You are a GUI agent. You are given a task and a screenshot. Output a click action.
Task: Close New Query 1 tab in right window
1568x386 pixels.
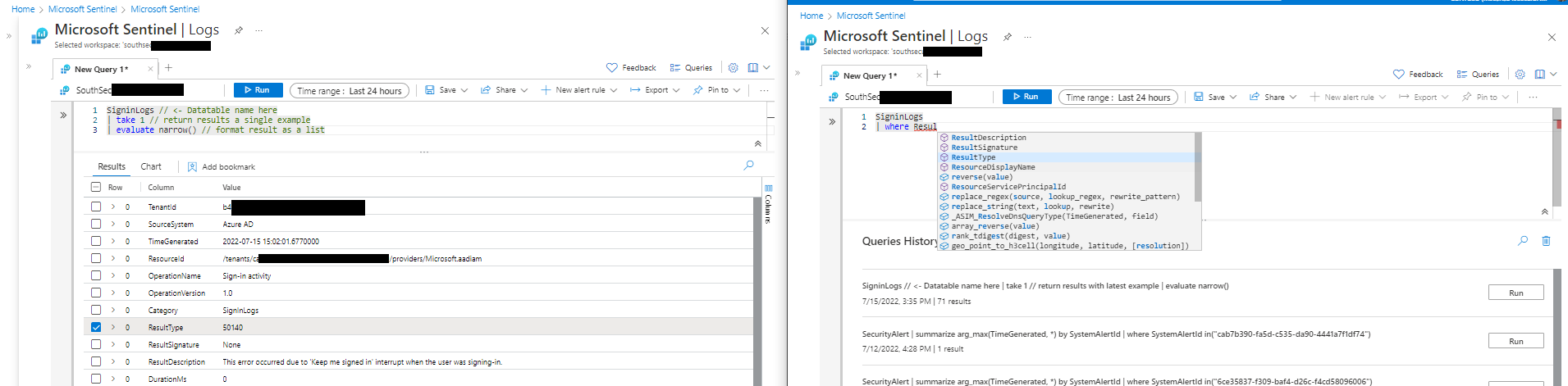click(918, 75)
